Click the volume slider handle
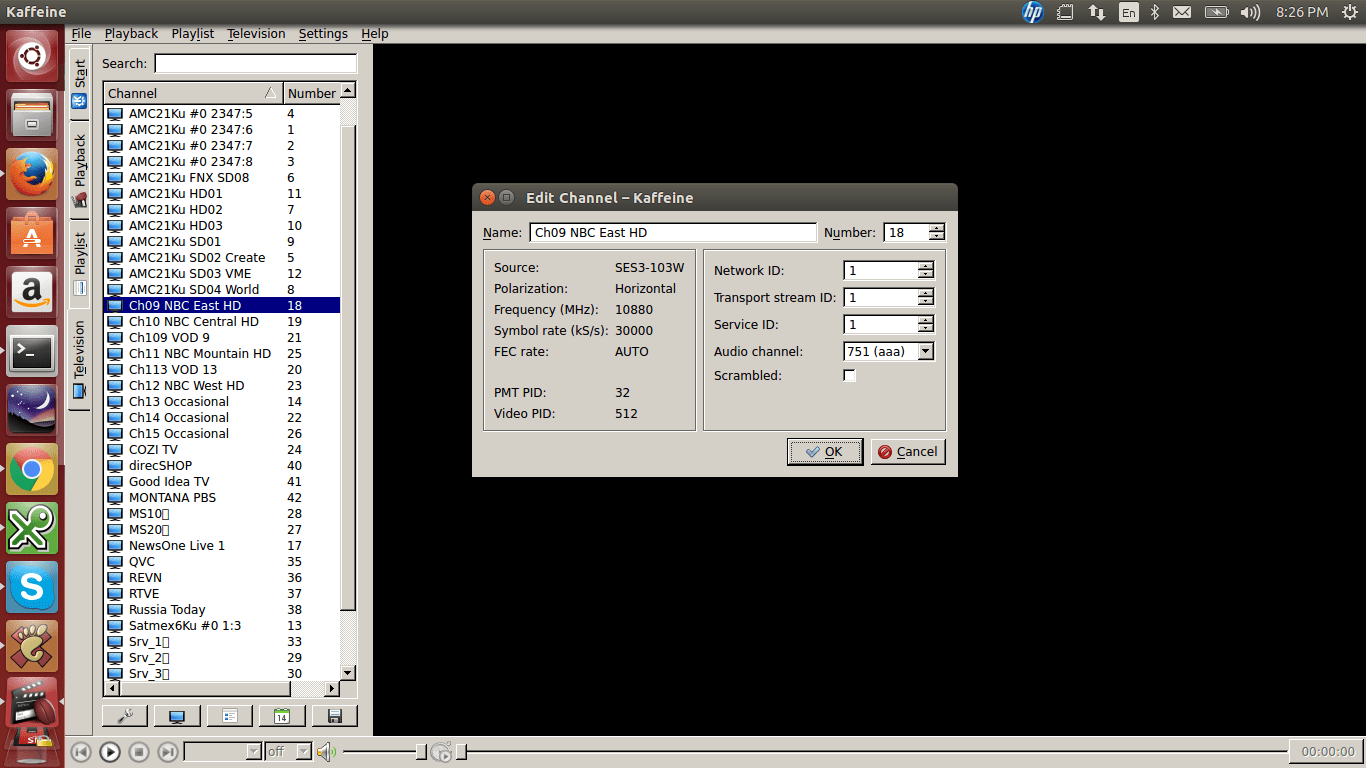The width and height of the screenshot is (1366, 768). point(421,752)
